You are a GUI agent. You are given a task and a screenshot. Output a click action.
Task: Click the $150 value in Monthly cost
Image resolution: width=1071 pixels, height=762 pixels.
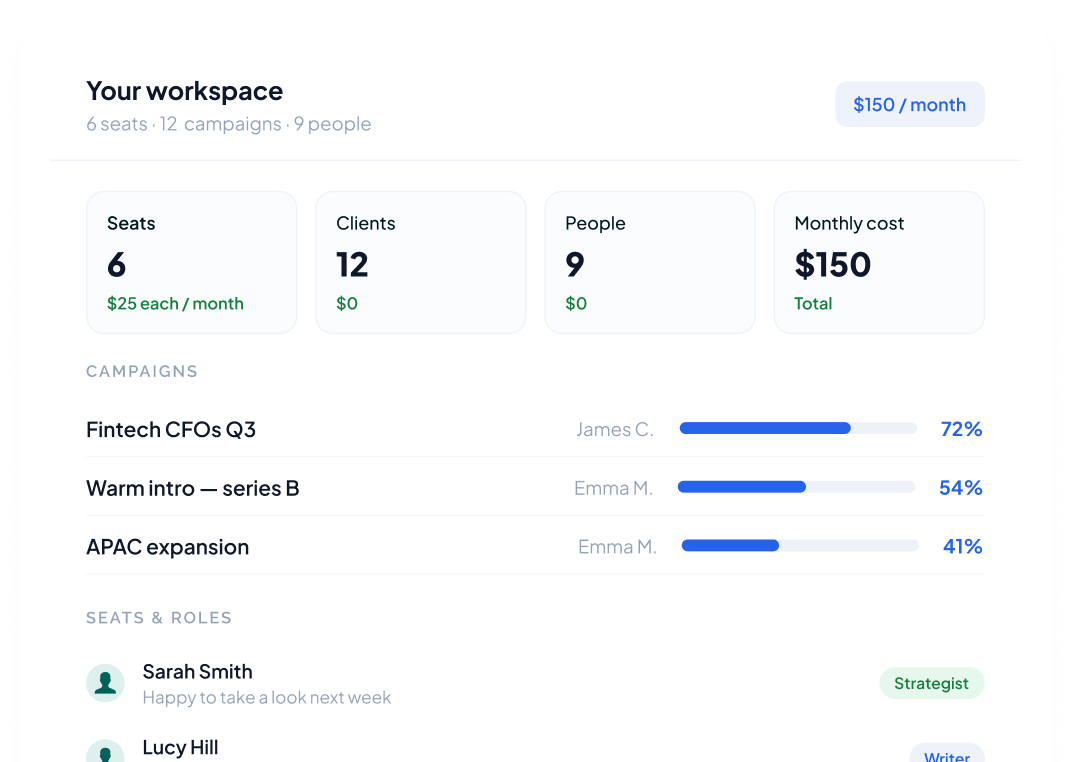pos(833,264)
